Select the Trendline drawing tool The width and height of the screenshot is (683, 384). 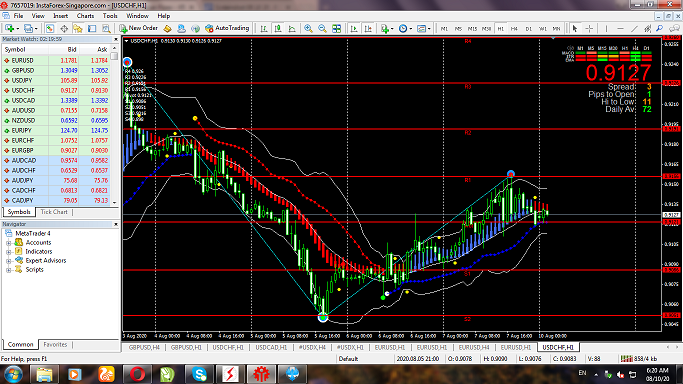tap(634, 28)
